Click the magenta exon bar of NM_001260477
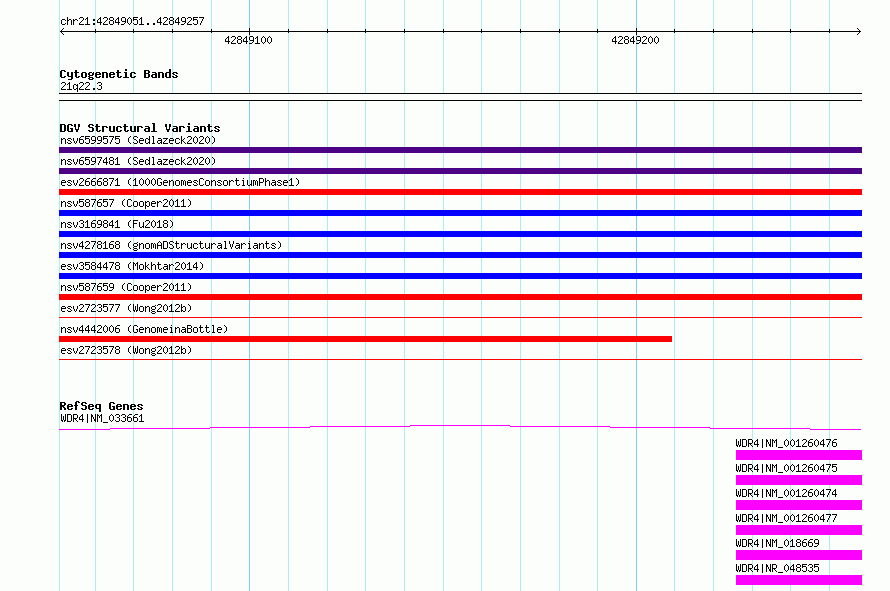 tap(799, 530)
